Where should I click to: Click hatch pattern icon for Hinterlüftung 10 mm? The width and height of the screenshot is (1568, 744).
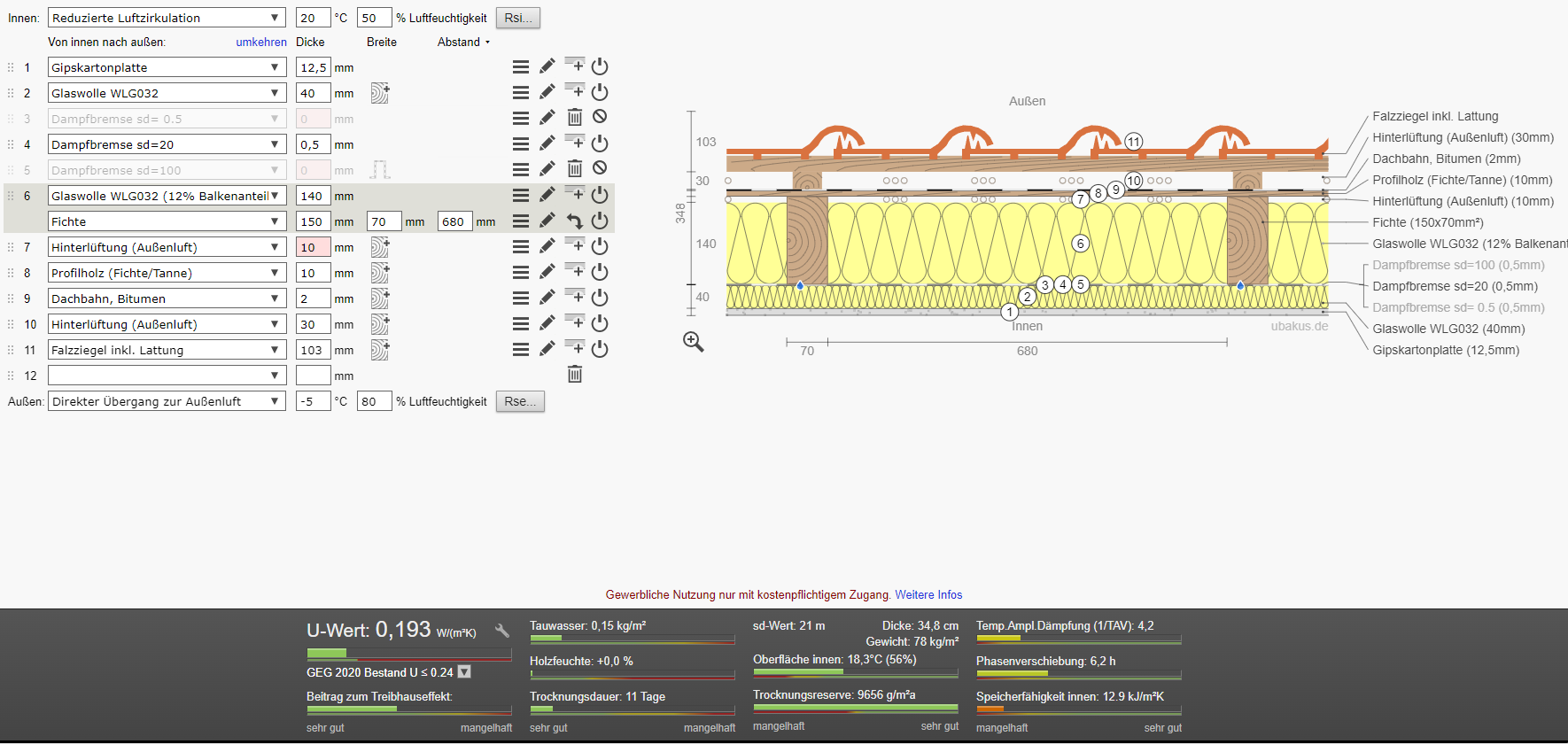click(380, 247)
